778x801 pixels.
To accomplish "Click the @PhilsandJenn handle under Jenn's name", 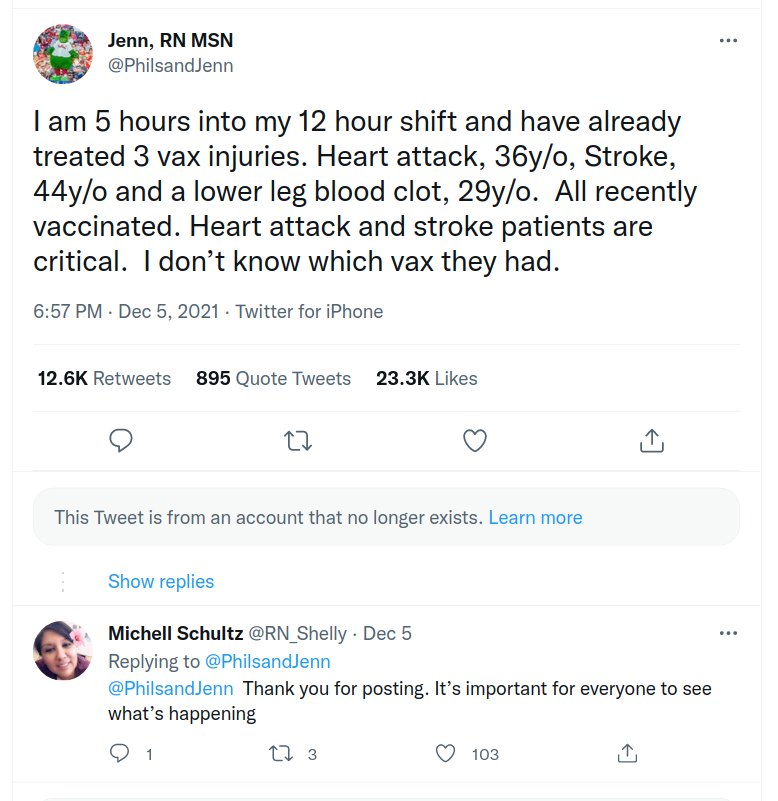I will click(x=170, y=66).
